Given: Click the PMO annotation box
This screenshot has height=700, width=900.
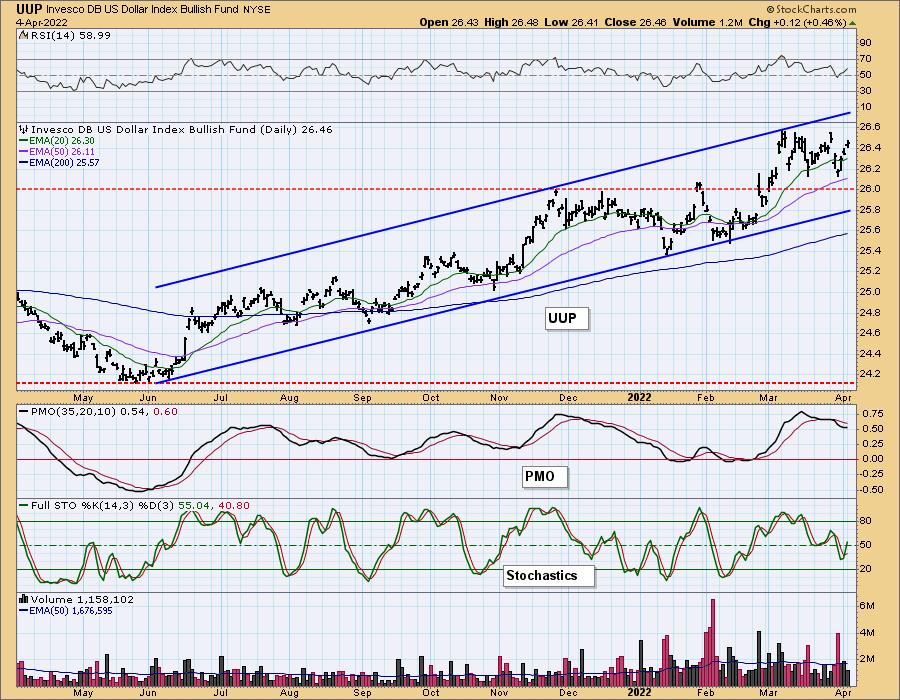Looking at the screenshot, I should pos(545,477).
